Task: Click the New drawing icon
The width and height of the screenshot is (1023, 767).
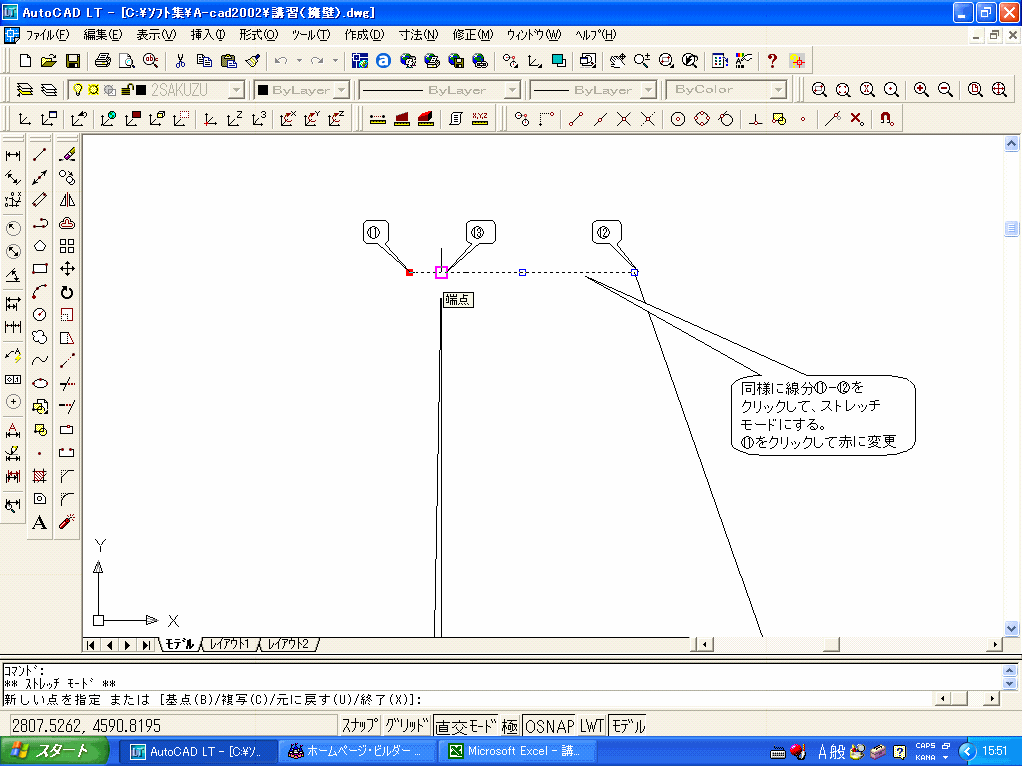Action: click(x=25, y=61)
